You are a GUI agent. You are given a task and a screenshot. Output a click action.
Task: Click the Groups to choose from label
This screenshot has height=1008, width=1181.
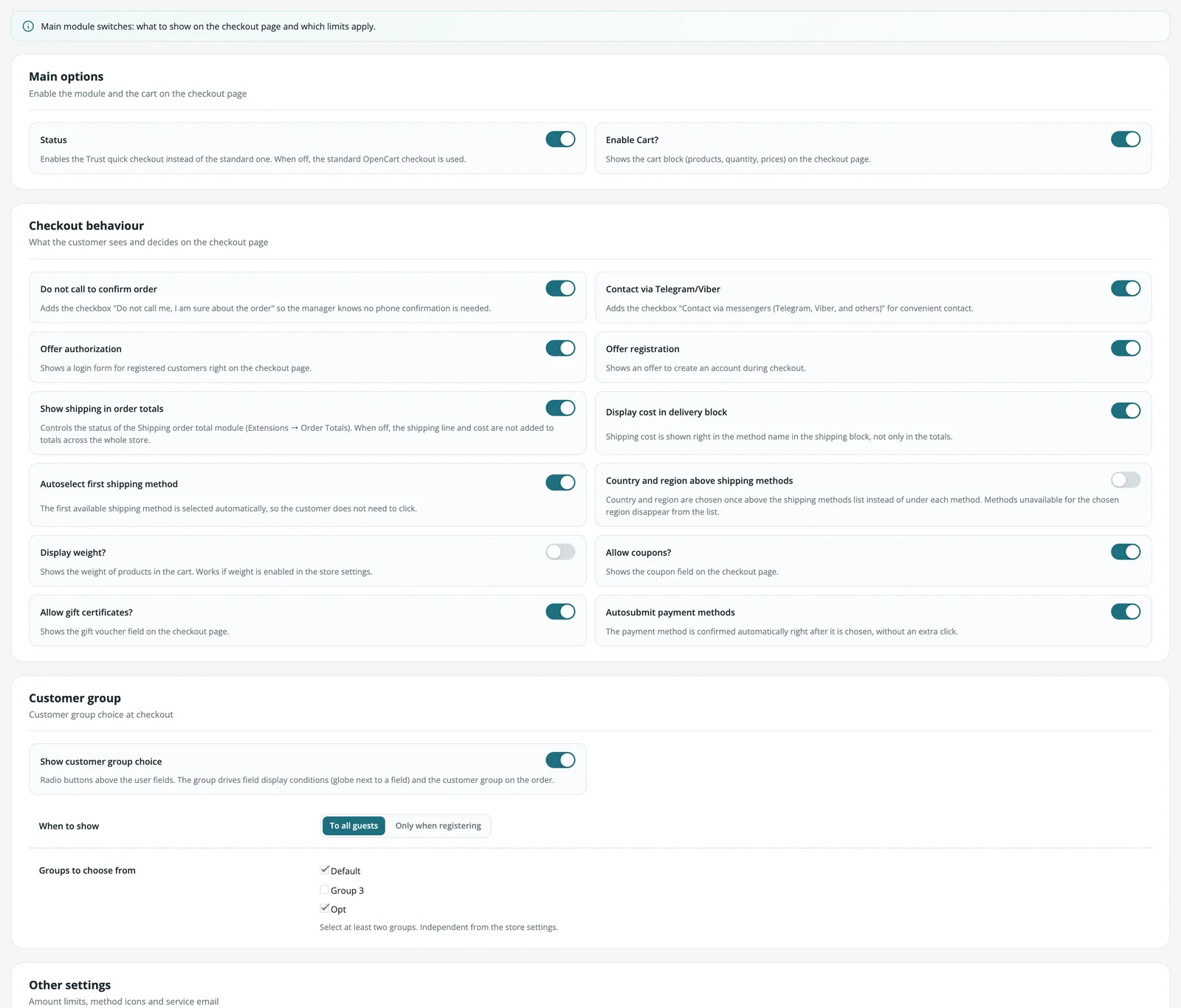point(87,871)
